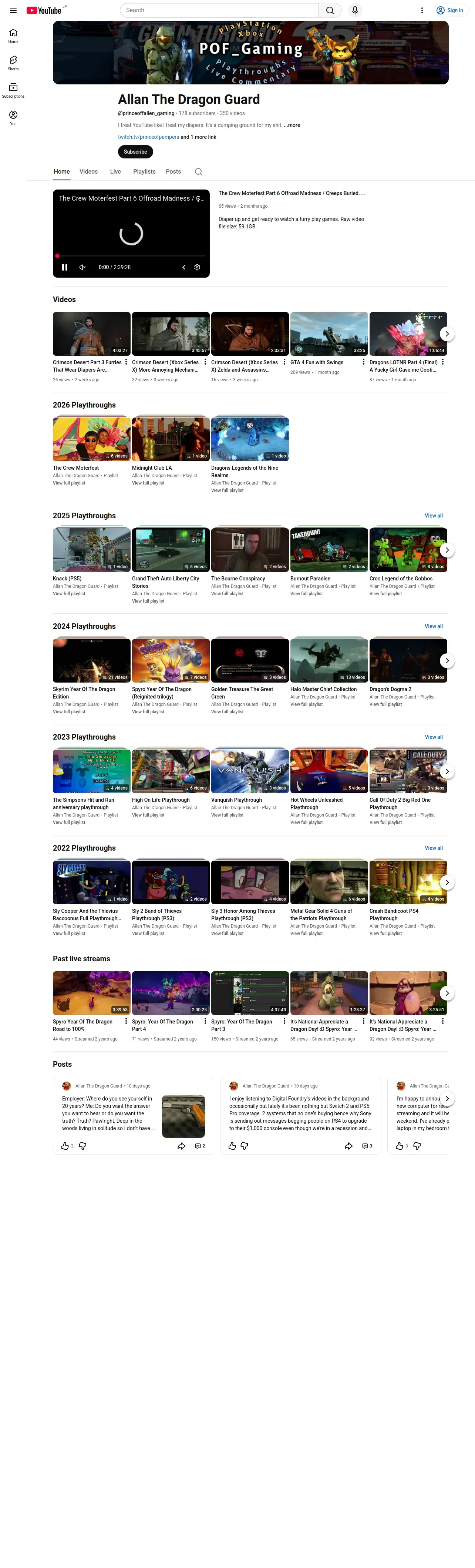Open Shorts in the left sidebar
The width and height of the screenshot is (475, 1568).
(13, 63)
